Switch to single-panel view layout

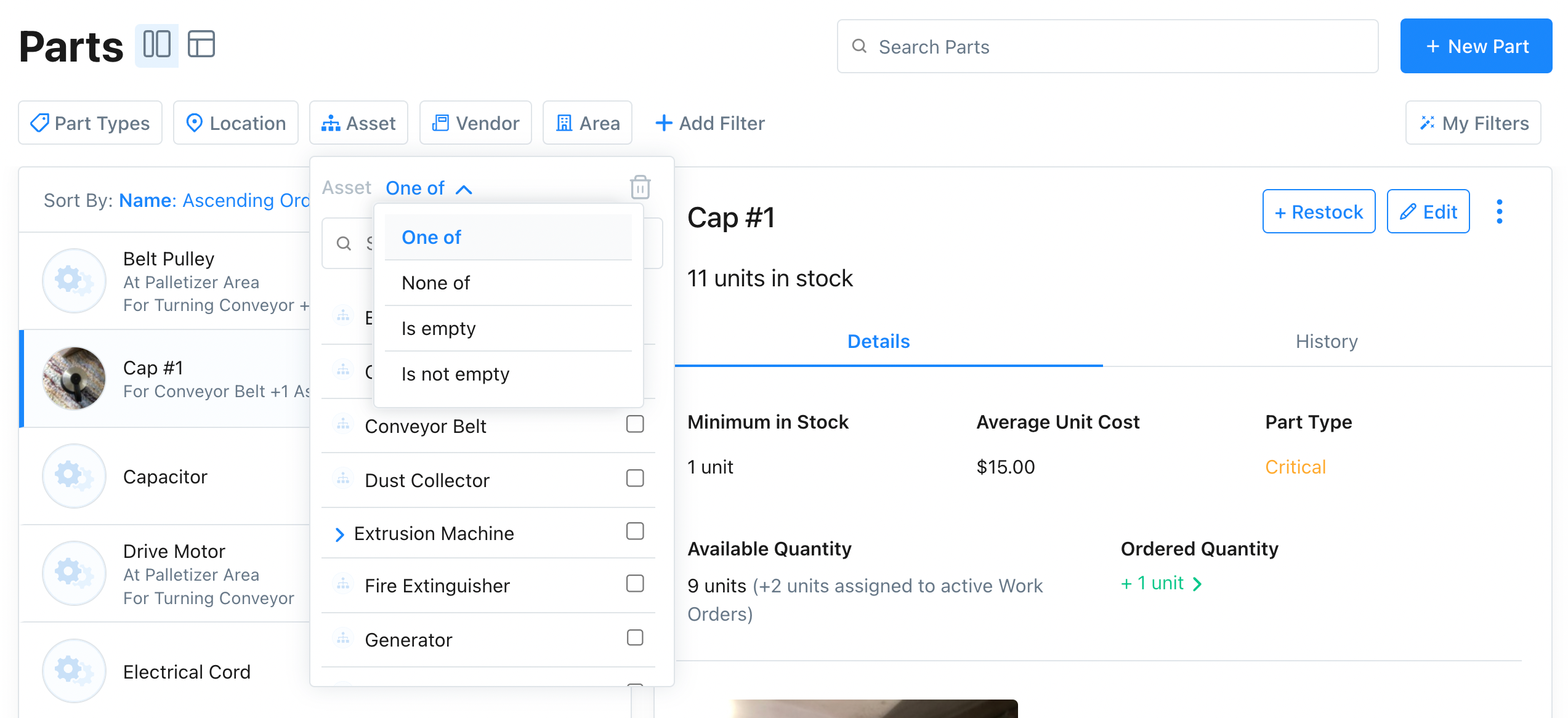[x=201, y=44]
